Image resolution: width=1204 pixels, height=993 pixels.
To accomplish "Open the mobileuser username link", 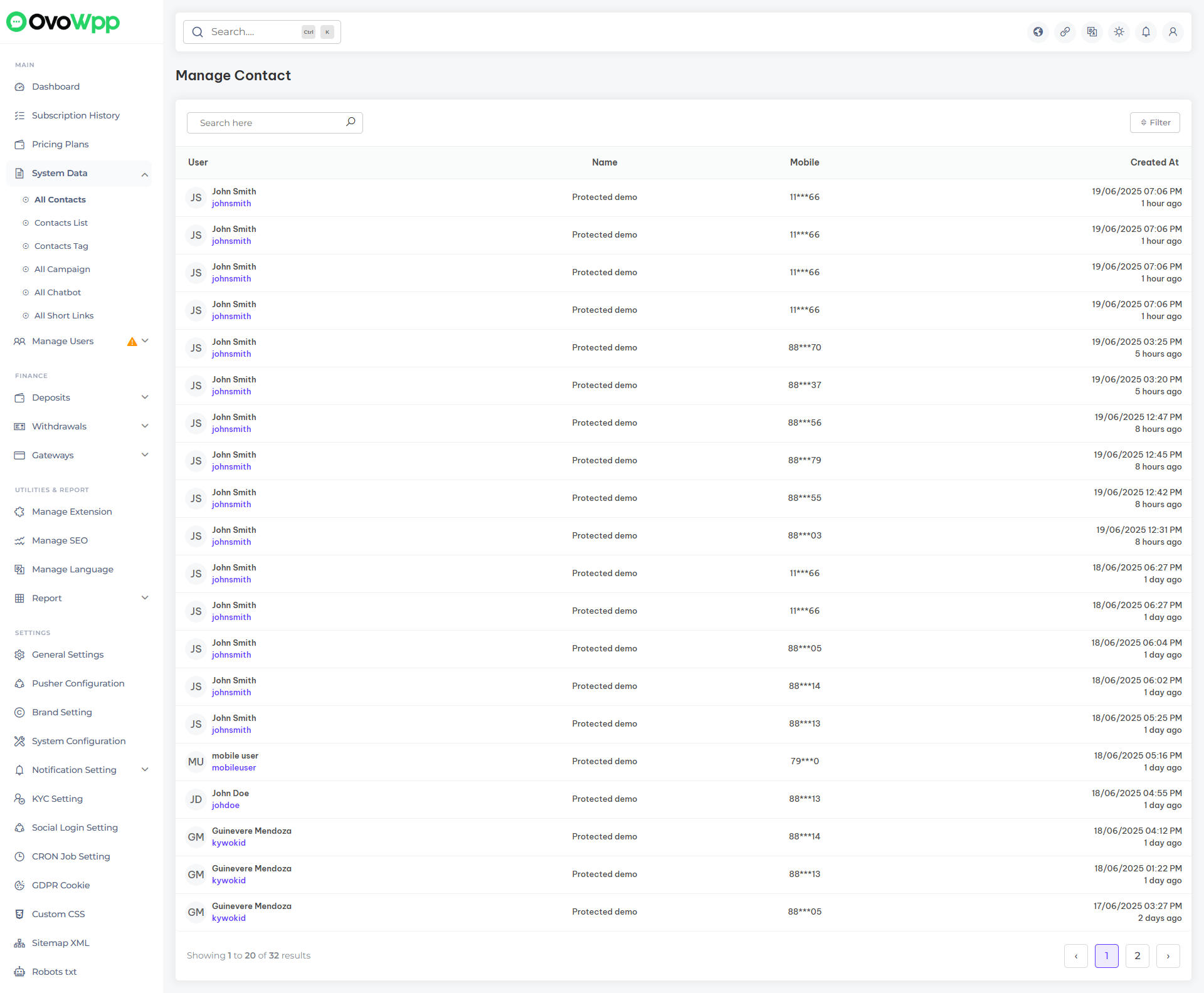I will point(234,768).
